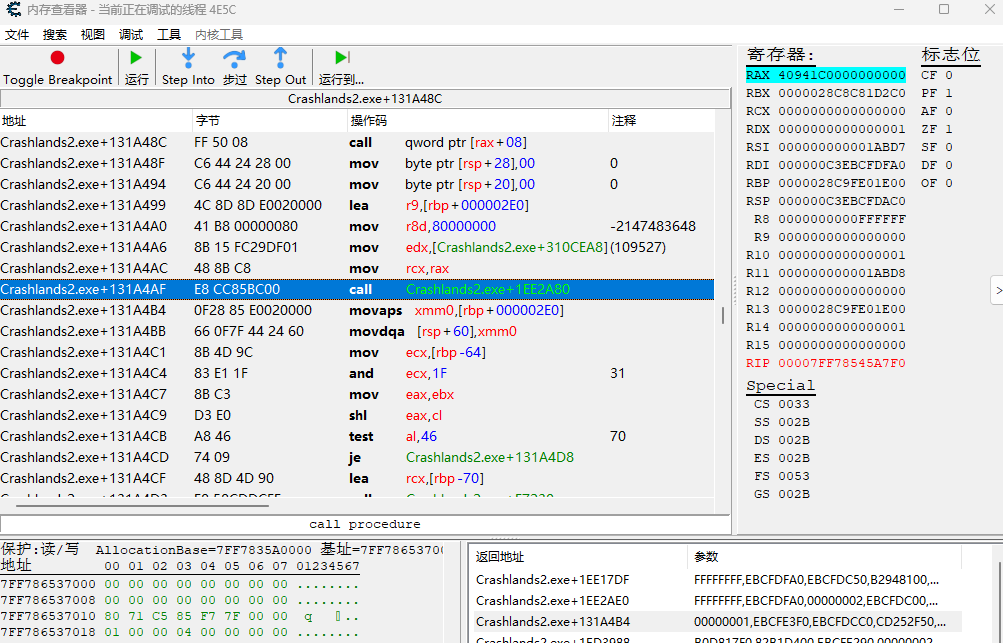Click the RCX register value

[842, 111]
